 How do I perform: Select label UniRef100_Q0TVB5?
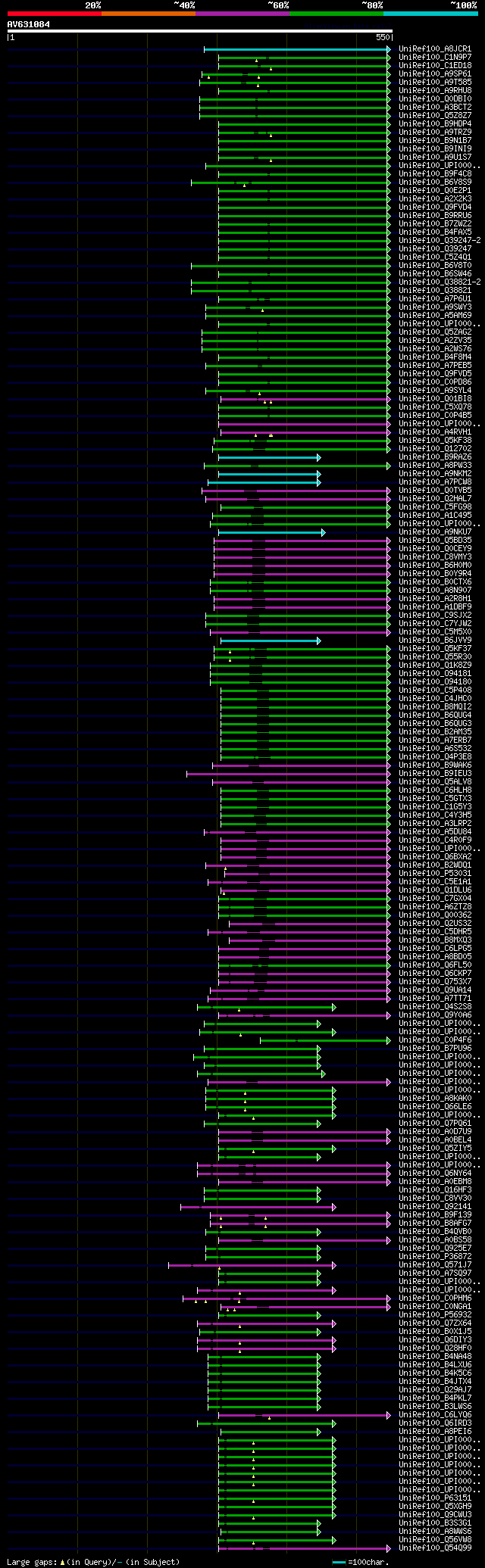click(x=435, y=491)
